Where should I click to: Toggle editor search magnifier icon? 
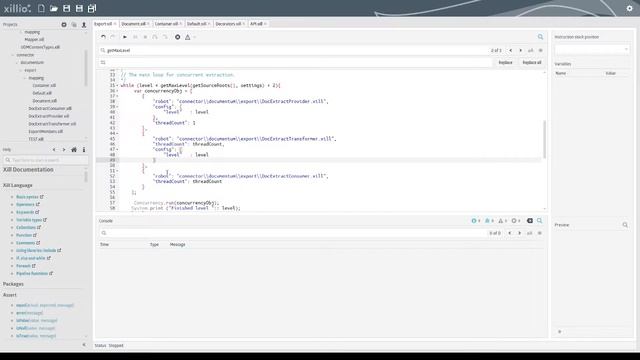click(540, 37)
